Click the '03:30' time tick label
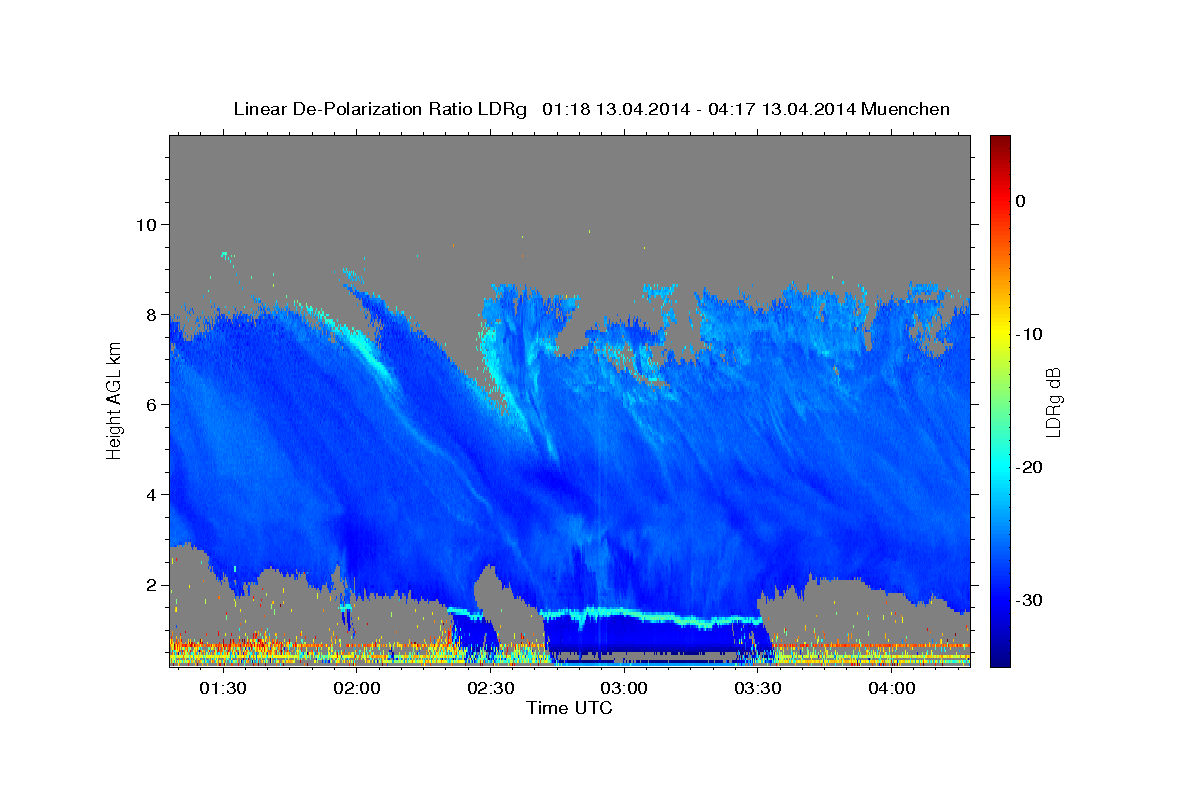Viewport: 1200px width, 800px height. (x=758, y=688)
